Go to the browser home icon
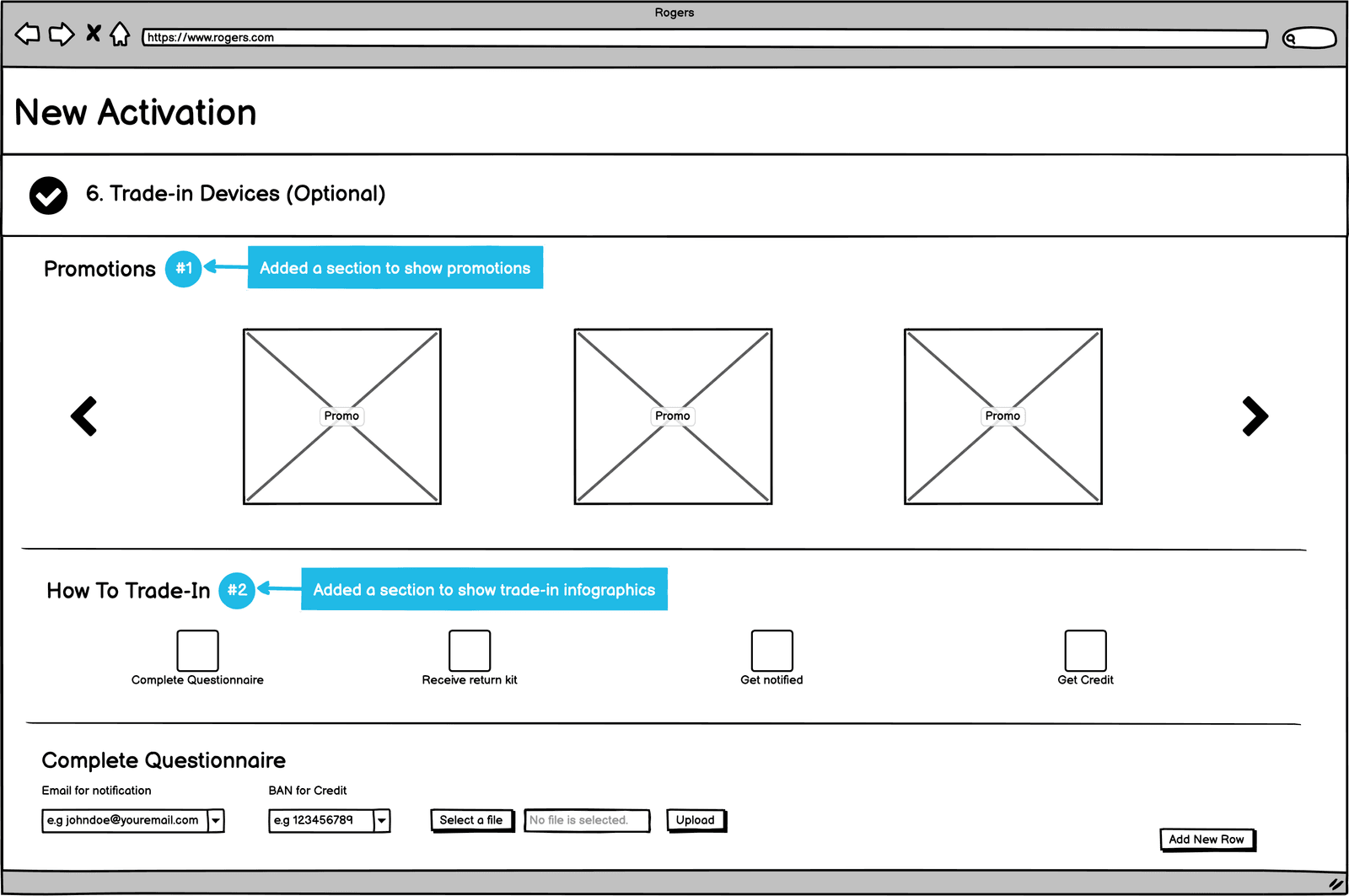The image size is (1349, 896). pos(121,35)
